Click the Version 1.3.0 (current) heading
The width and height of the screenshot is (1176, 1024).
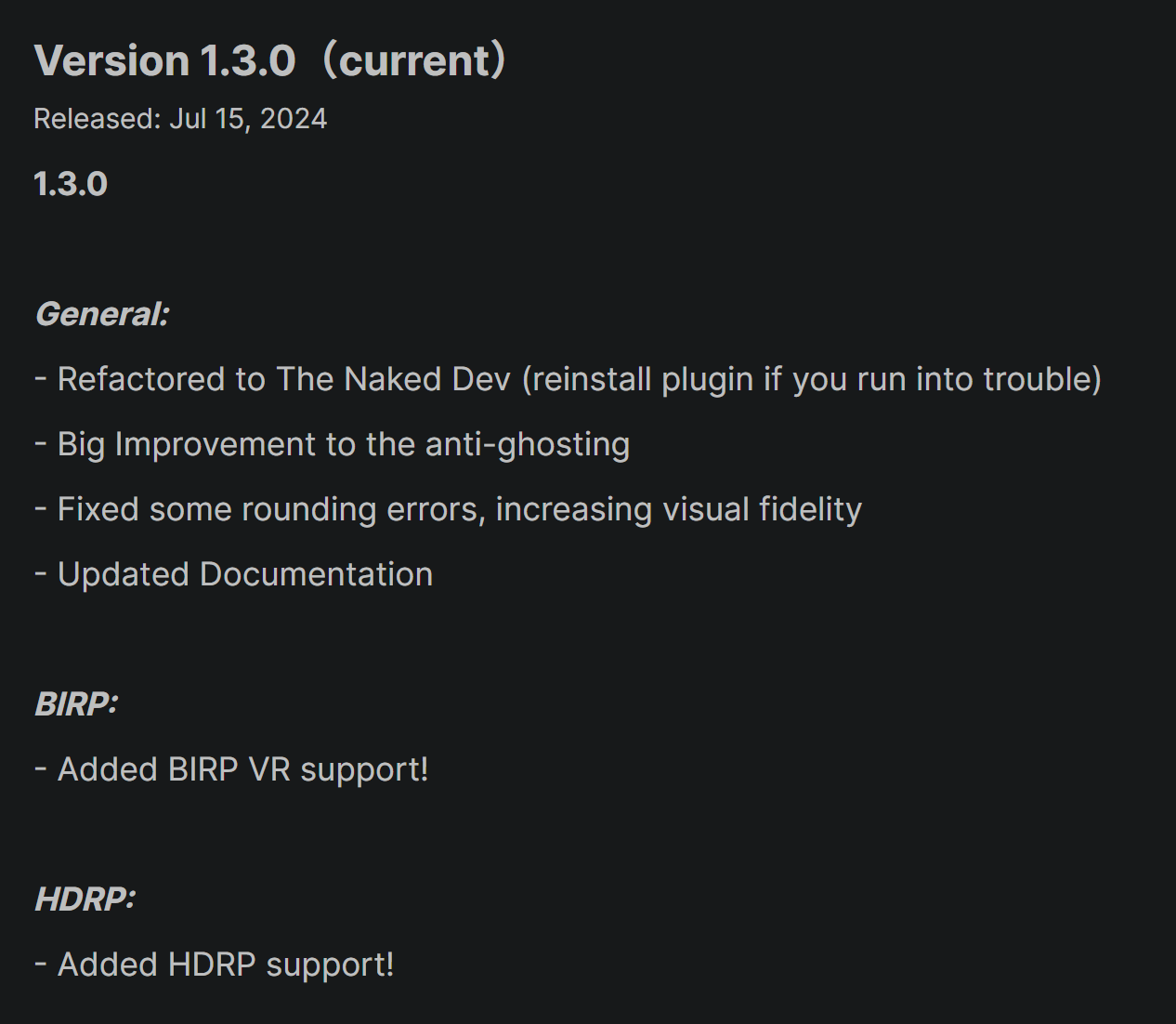coord(270,60)
